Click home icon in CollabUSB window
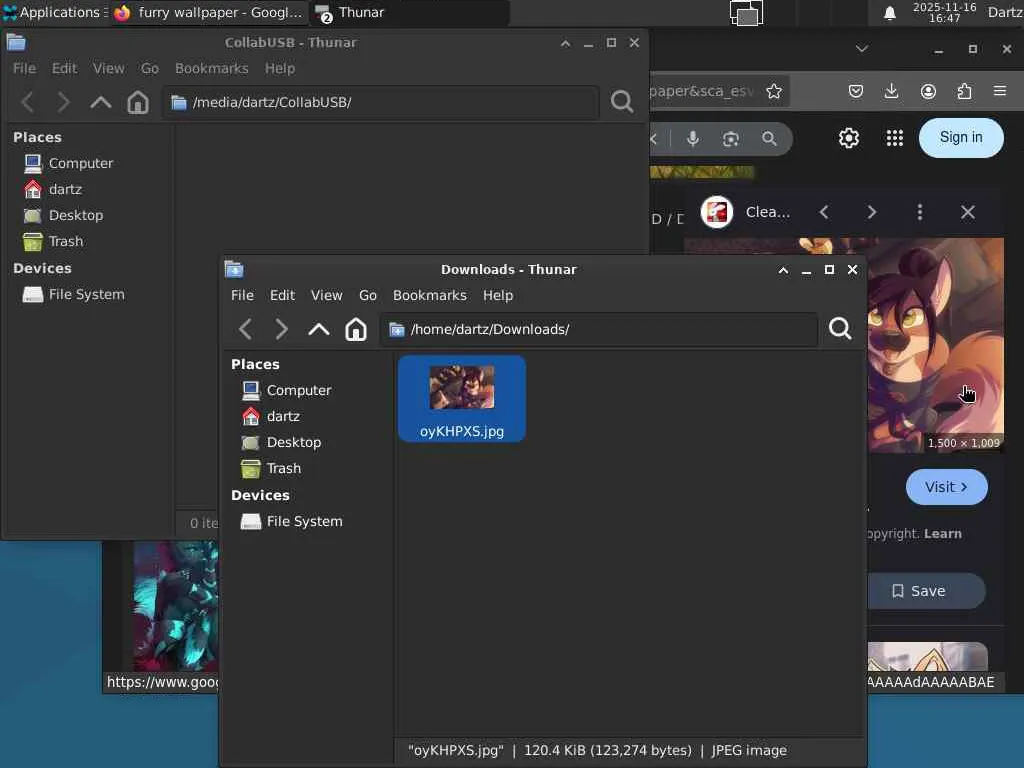Image resolution: width=1024 pixels, height=768 pixels. (138, 103)
